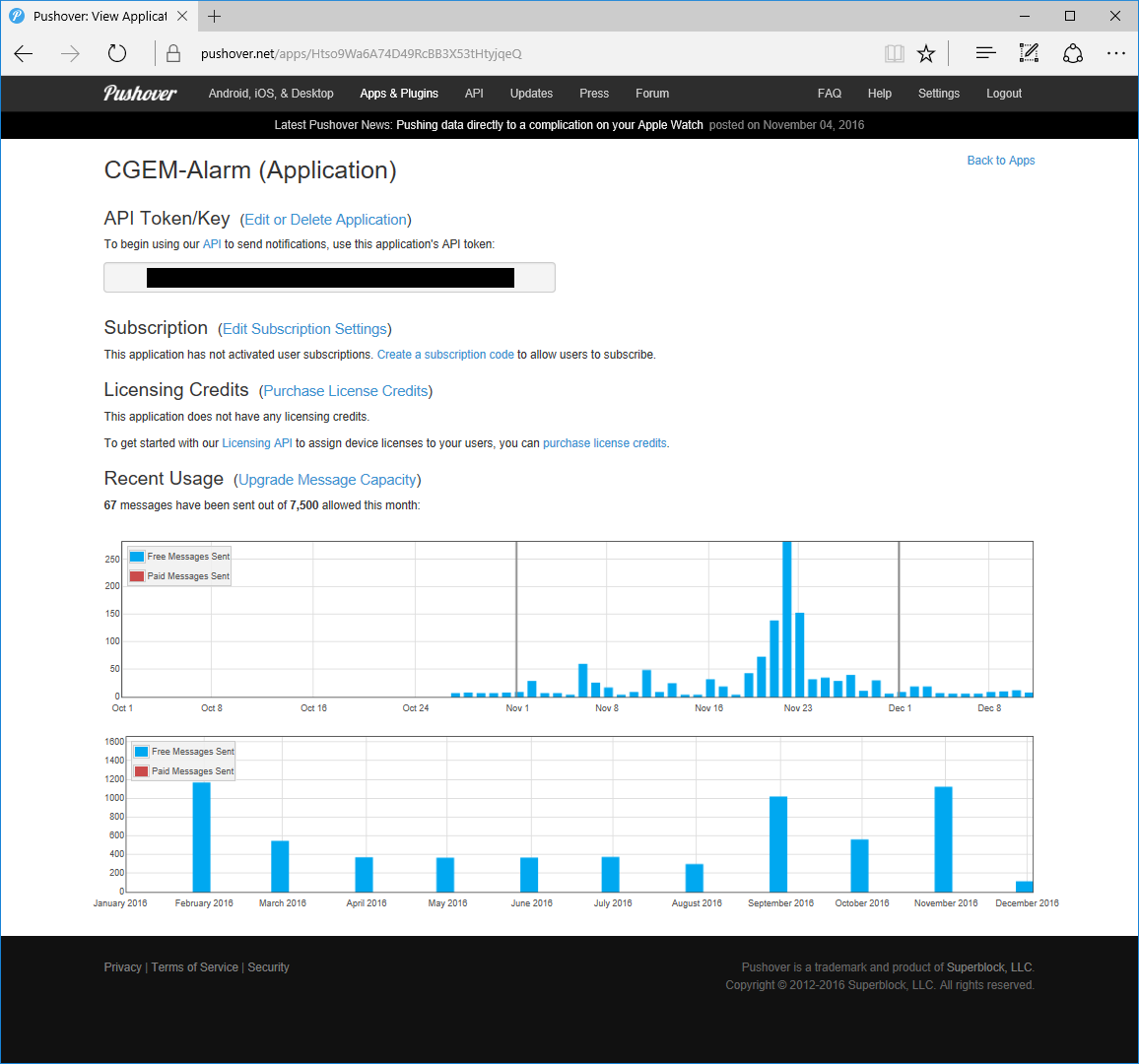Viewport: 1139px width, 1064px height.
Task: Open Security footer link
Action: pos(268,967)
